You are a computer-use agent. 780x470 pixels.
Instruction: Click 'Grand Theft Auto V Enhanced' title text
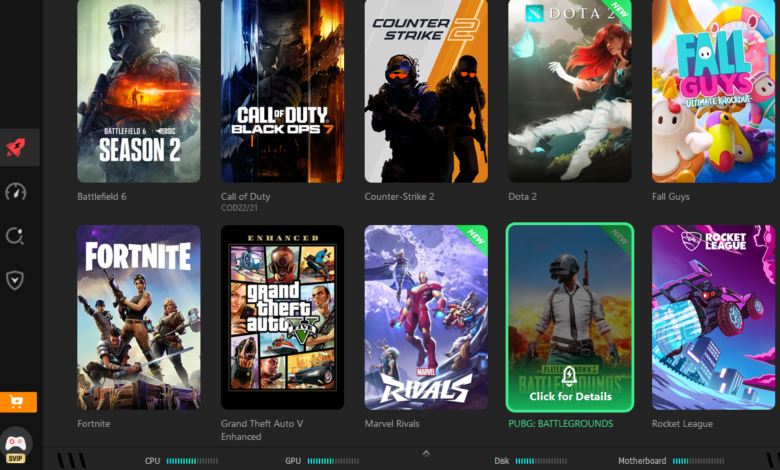(x=262, y=430)
